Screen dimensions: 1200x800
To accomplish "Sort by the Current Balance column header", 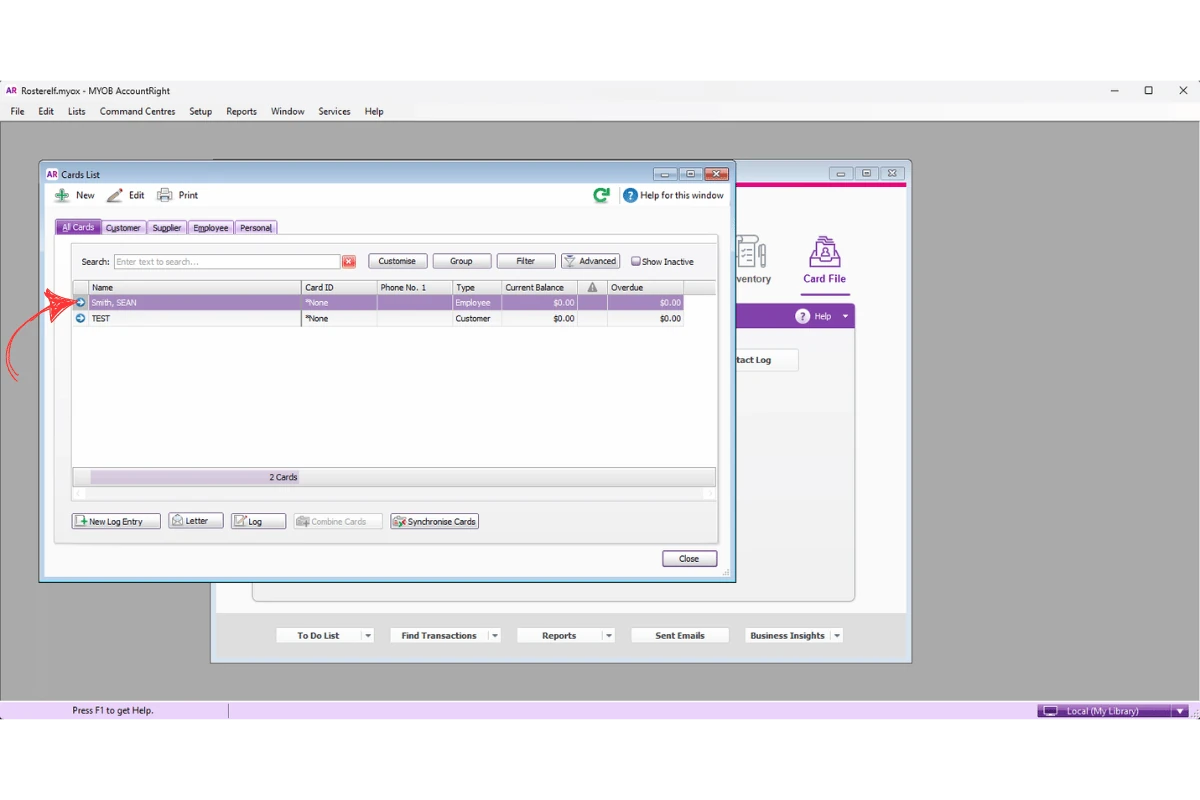I will [x=540, y=288].
